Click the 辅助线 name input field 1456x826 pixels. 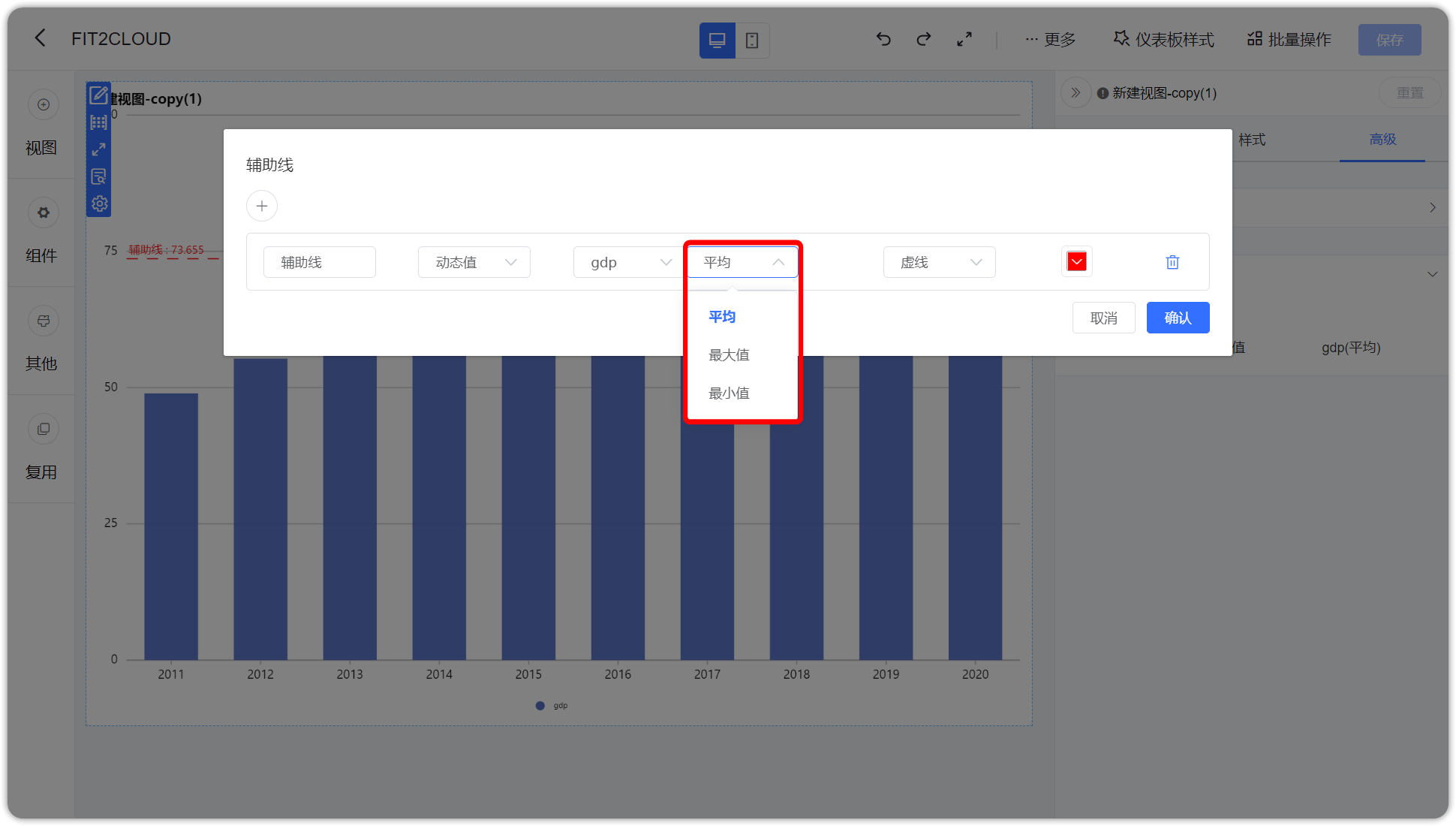click(x=320, y=262)
